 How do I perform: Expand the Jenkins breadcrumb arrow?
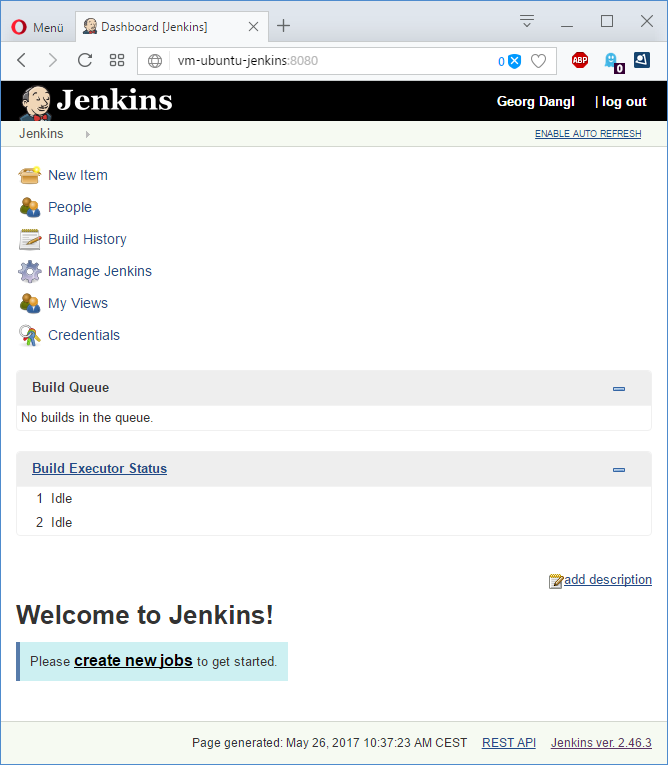(x=88, y=134)
